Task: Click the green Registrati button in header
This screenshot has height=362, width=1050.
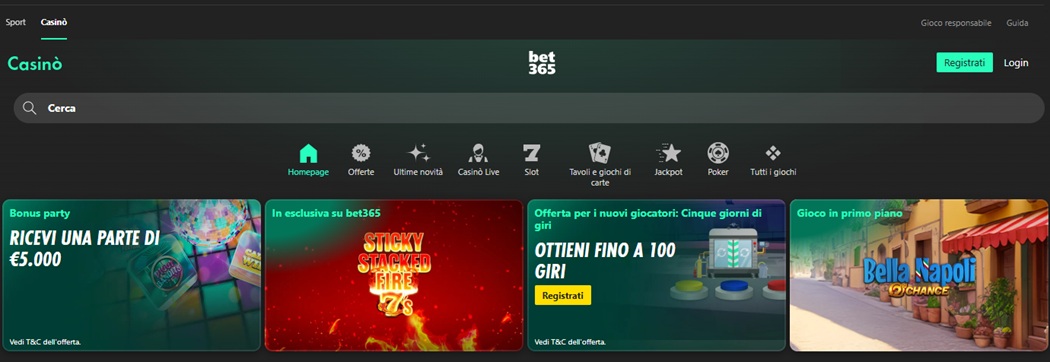Action: tap(964, 62)
